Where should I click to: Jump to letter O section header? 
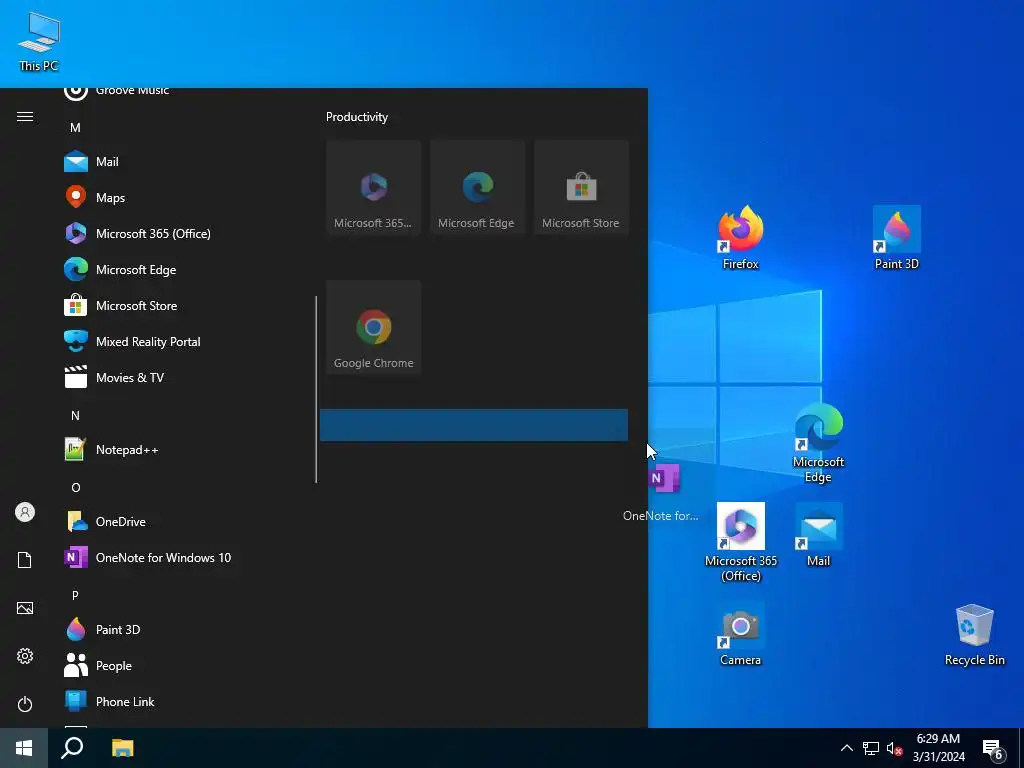[x=75, y=488]
